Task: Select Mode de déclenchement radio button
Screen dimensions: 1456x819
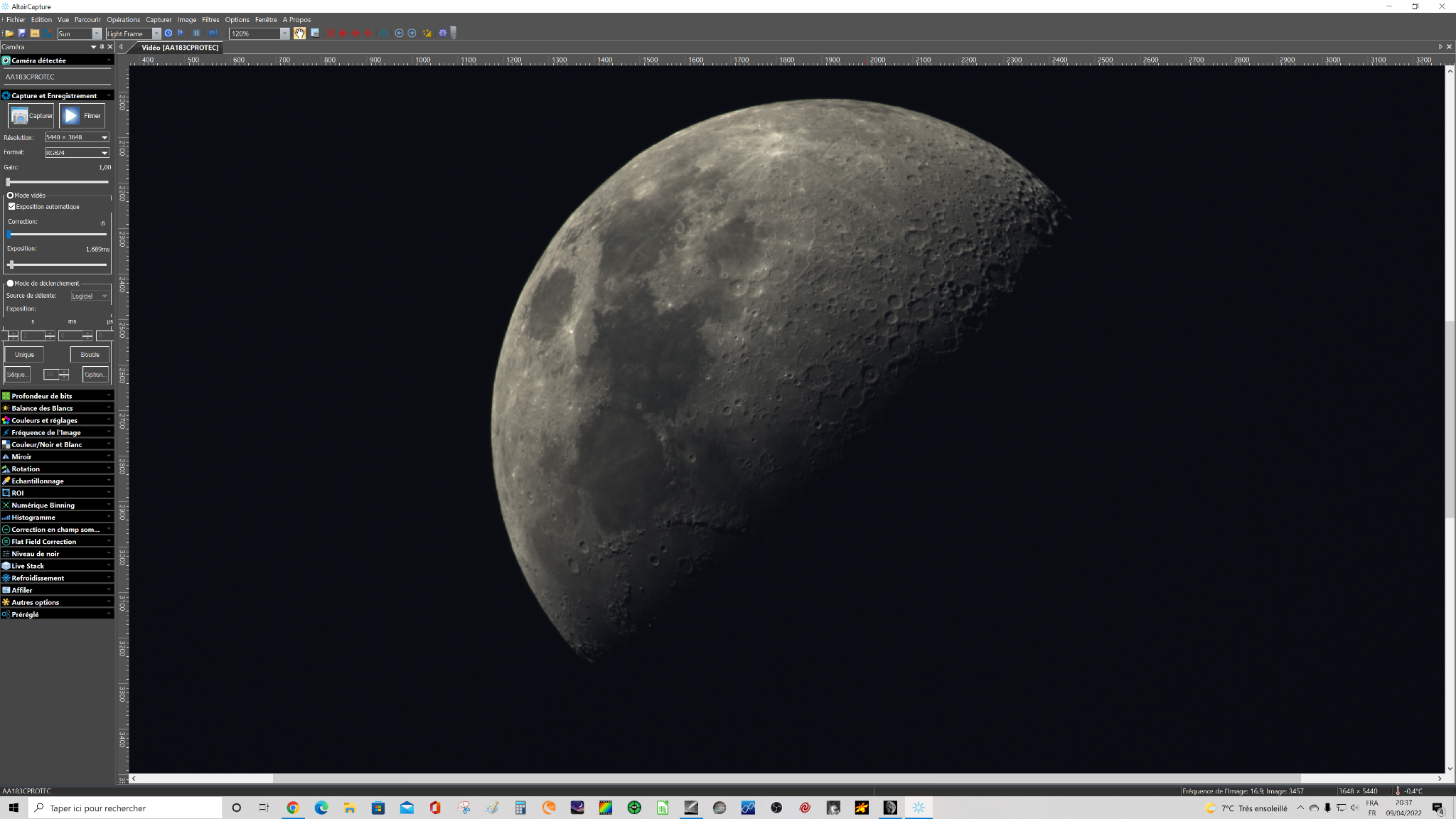Action: click(x=10, y=283)
